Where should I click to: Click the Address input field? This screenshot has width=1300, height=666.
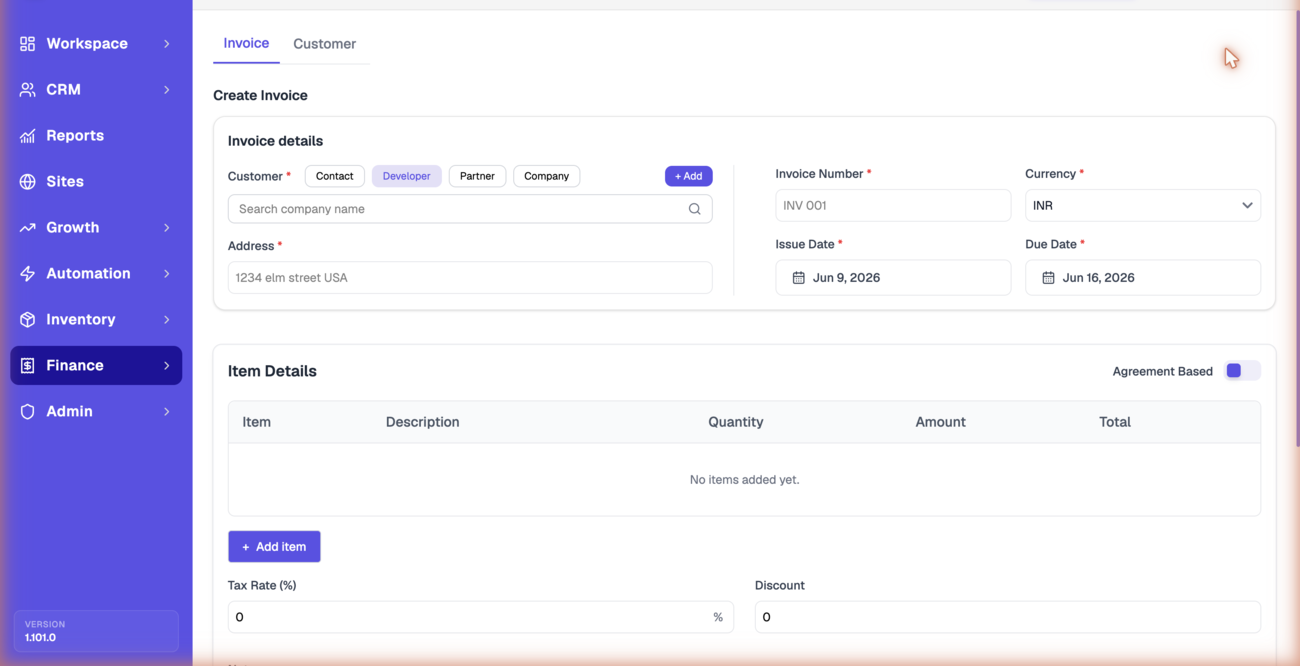470,278
